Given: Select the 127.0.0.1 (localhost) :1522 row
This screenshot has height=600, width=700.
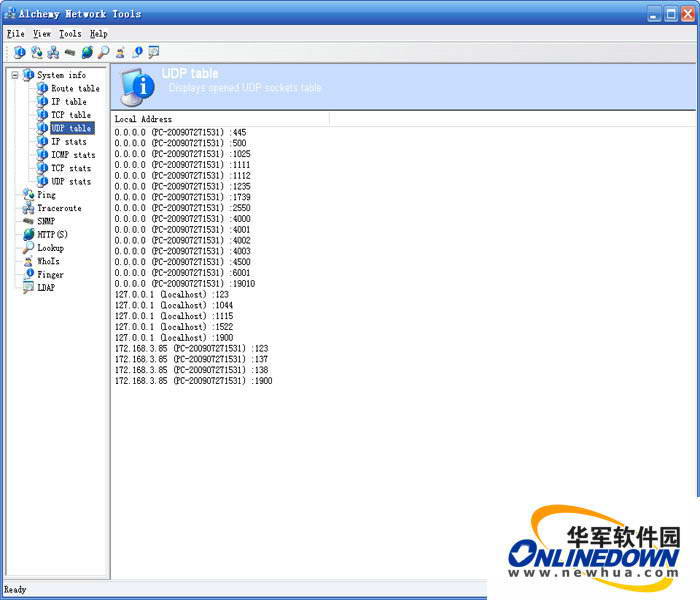Looking at the screenshot, I should click(174, 327).
